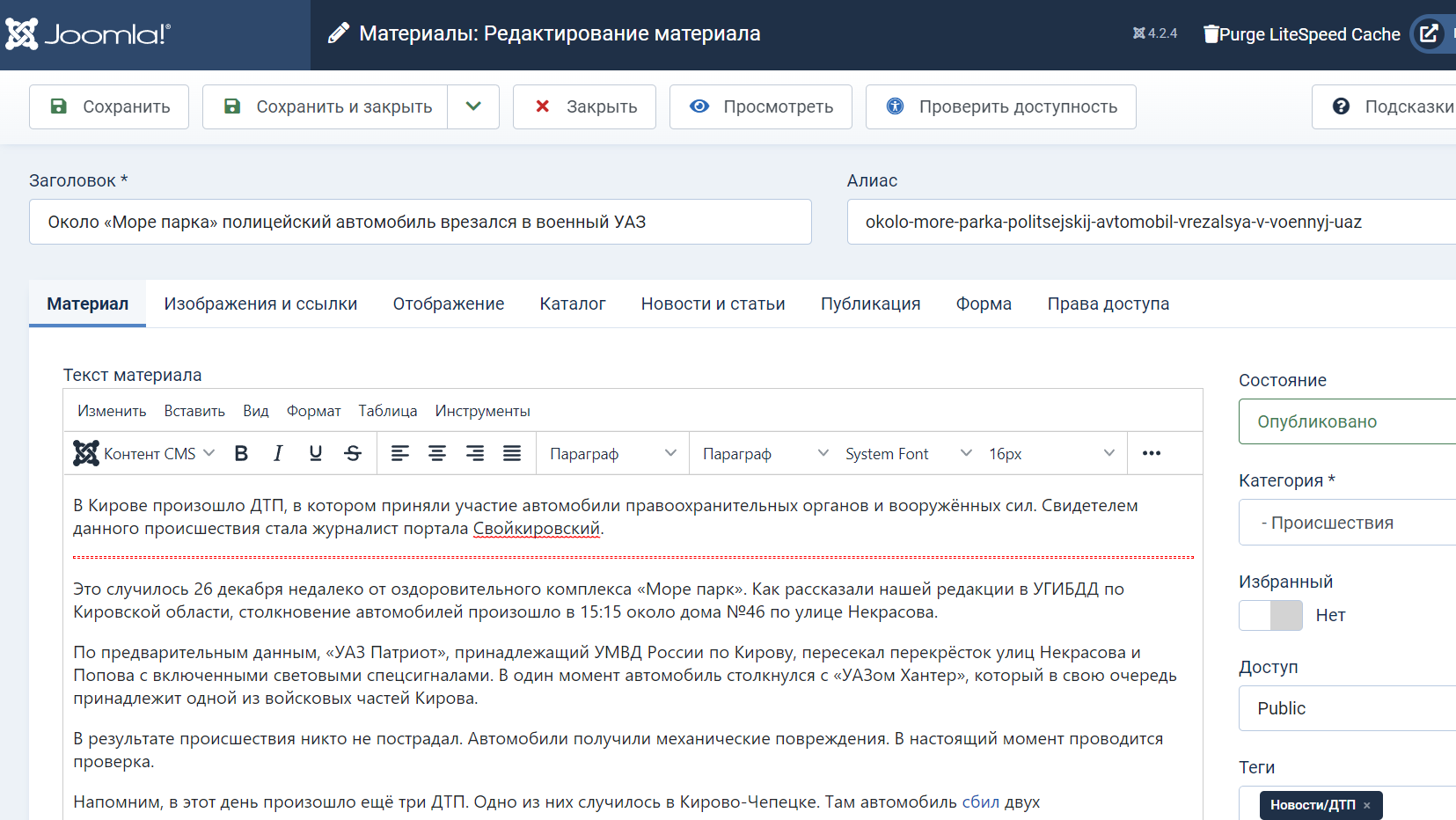Open the Контент CMS dropdown
Screen dimensions: 1456x820
point(145,454)
